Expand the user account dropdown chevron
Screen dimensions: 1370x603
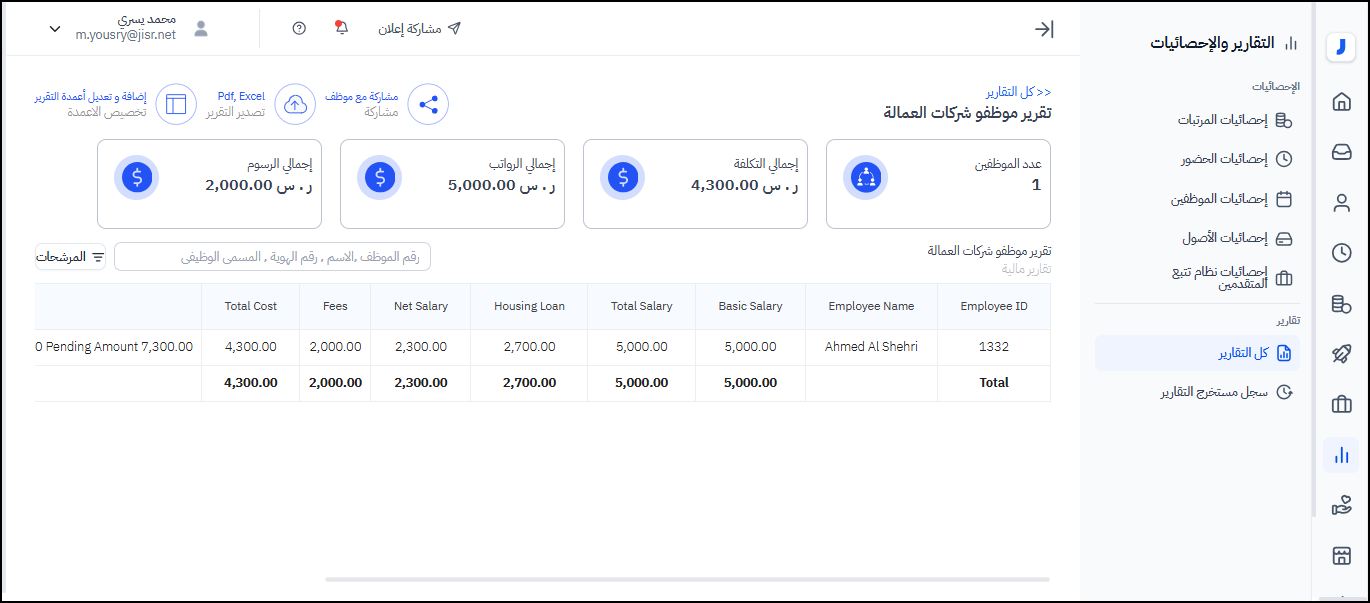click(x=55, y=29)
